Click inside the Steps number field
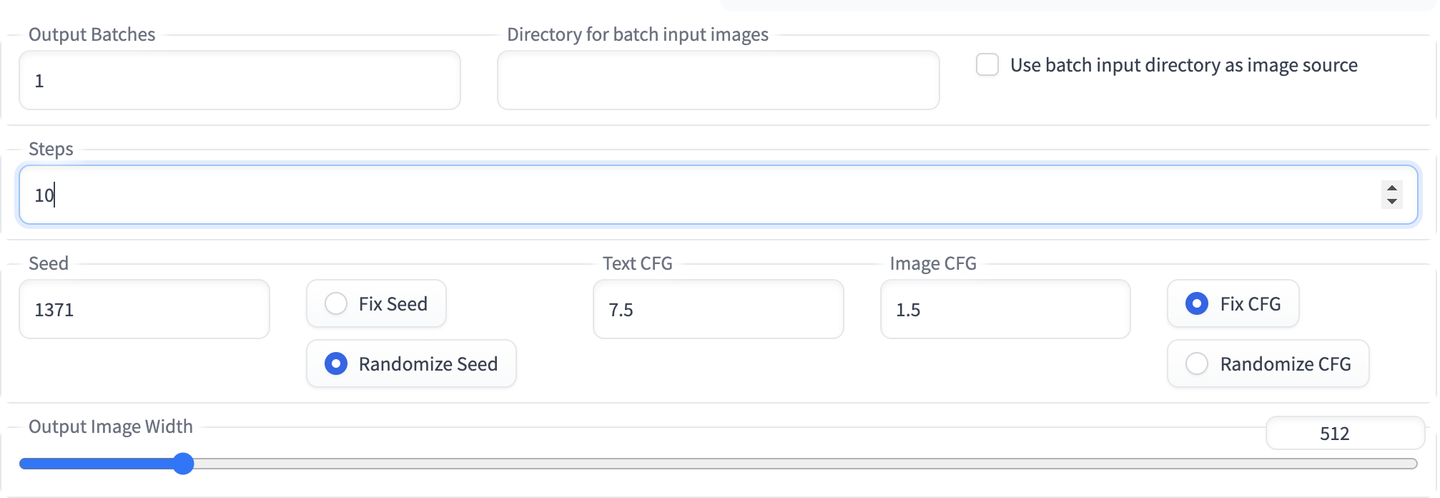The width and height of the screenshot is (1440, 498). (700, 195)
